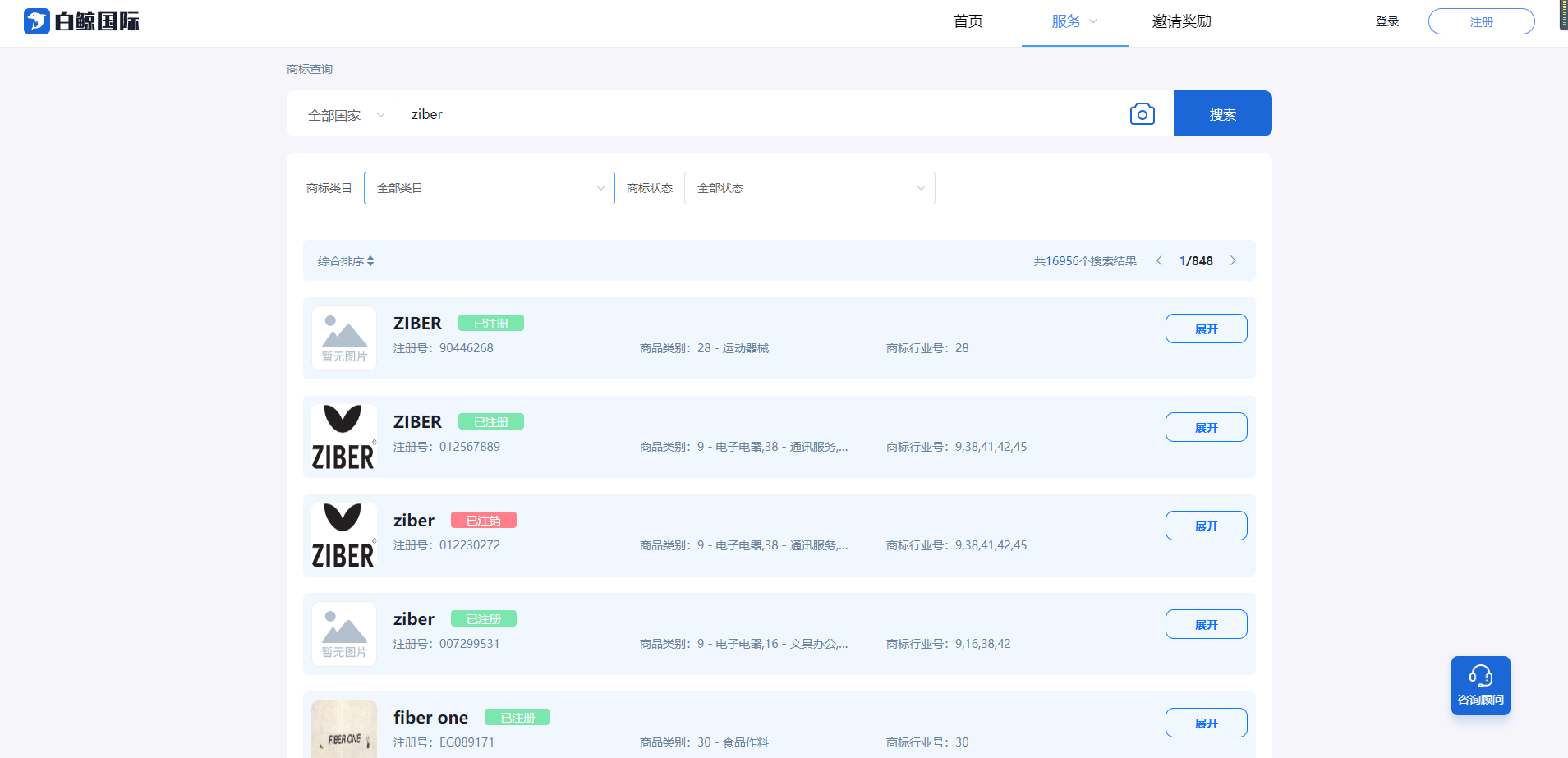The height and width of the screenshot is (758, 1568).
Task: Click the 已注销 status tag
Action: click(483, 520)
